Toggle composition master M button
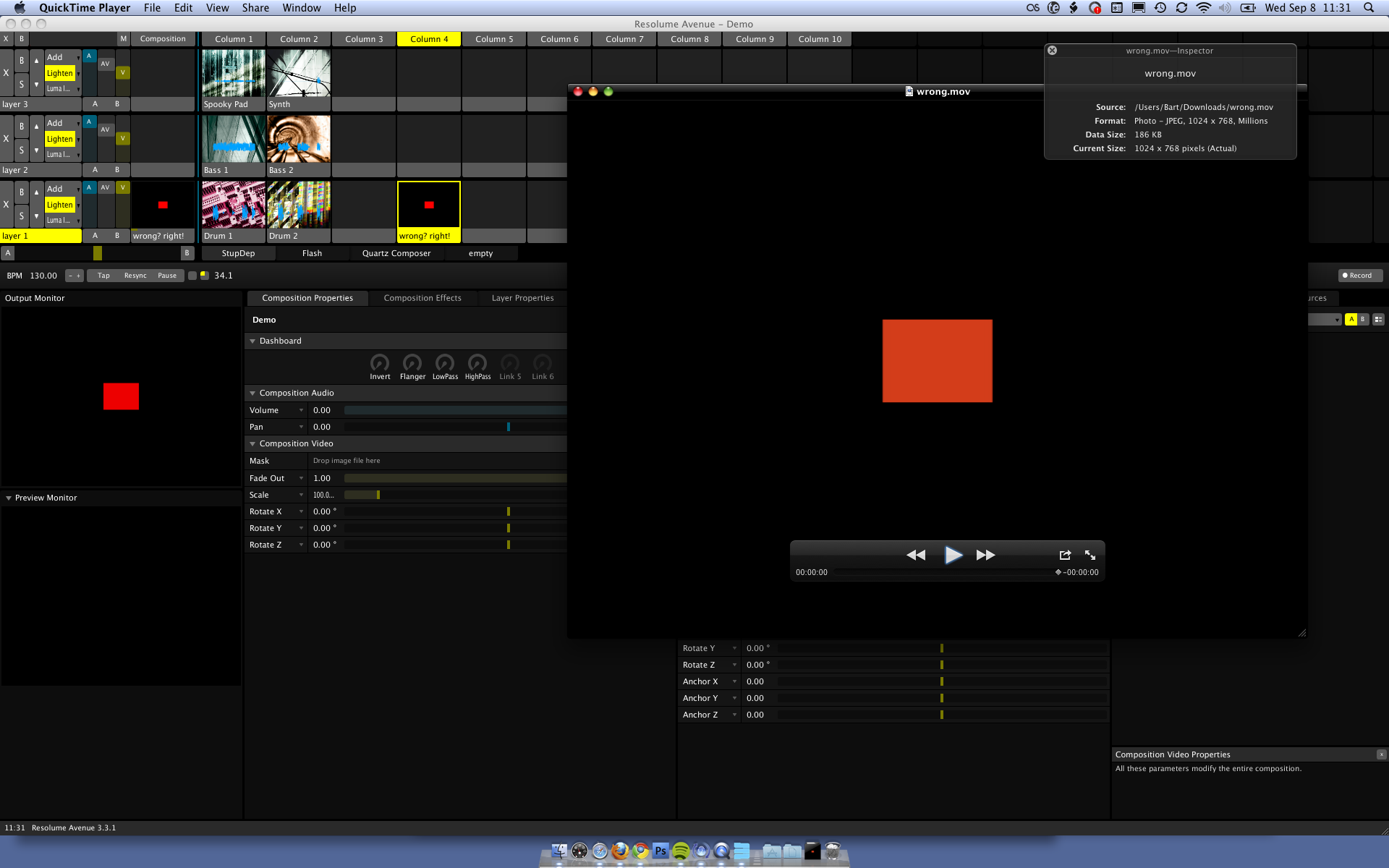Screen dimensions: 1389x868 pos(123,39)
